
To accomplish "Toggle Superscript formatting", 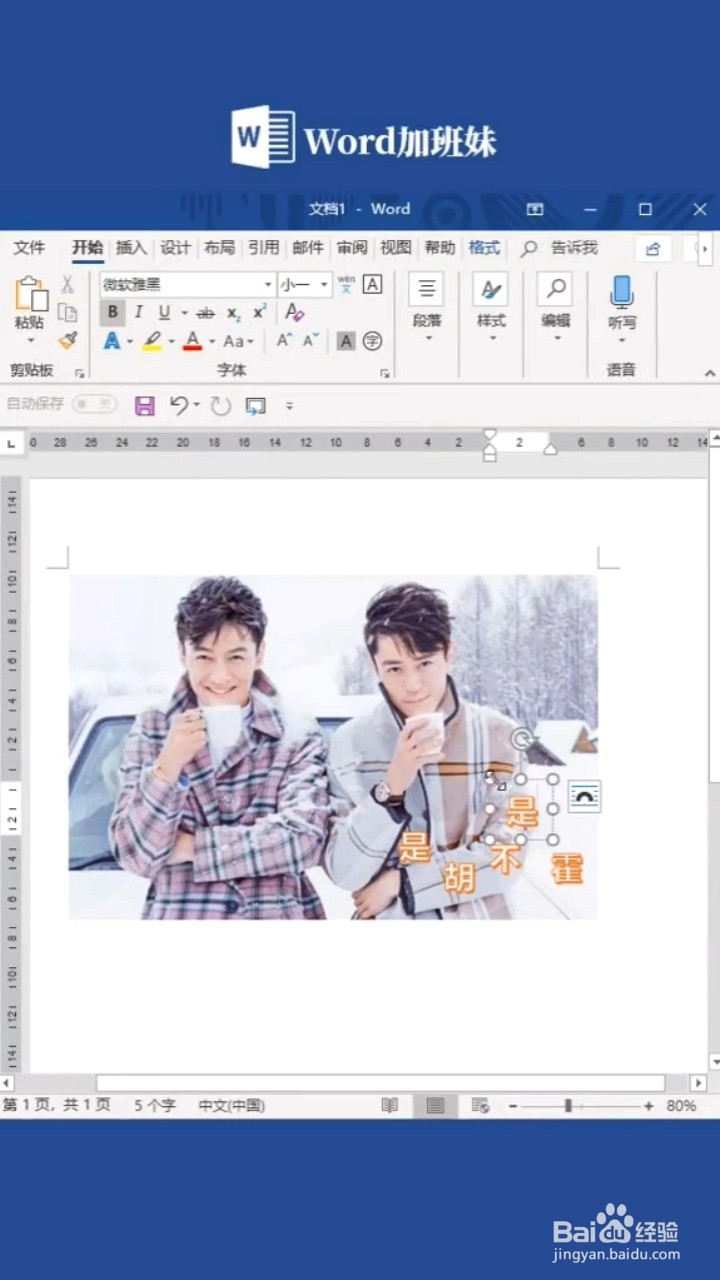I will tap(259, 312).
